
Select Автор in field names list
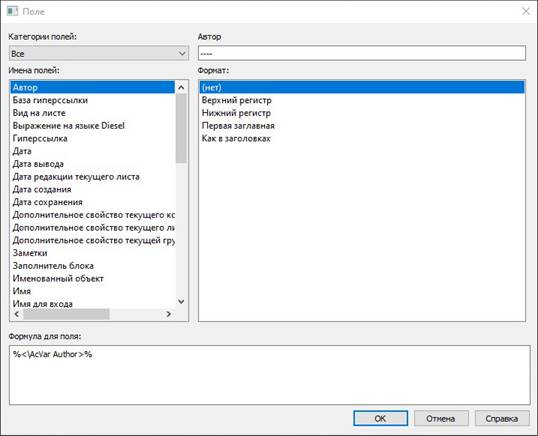click(x=93, y=87)
